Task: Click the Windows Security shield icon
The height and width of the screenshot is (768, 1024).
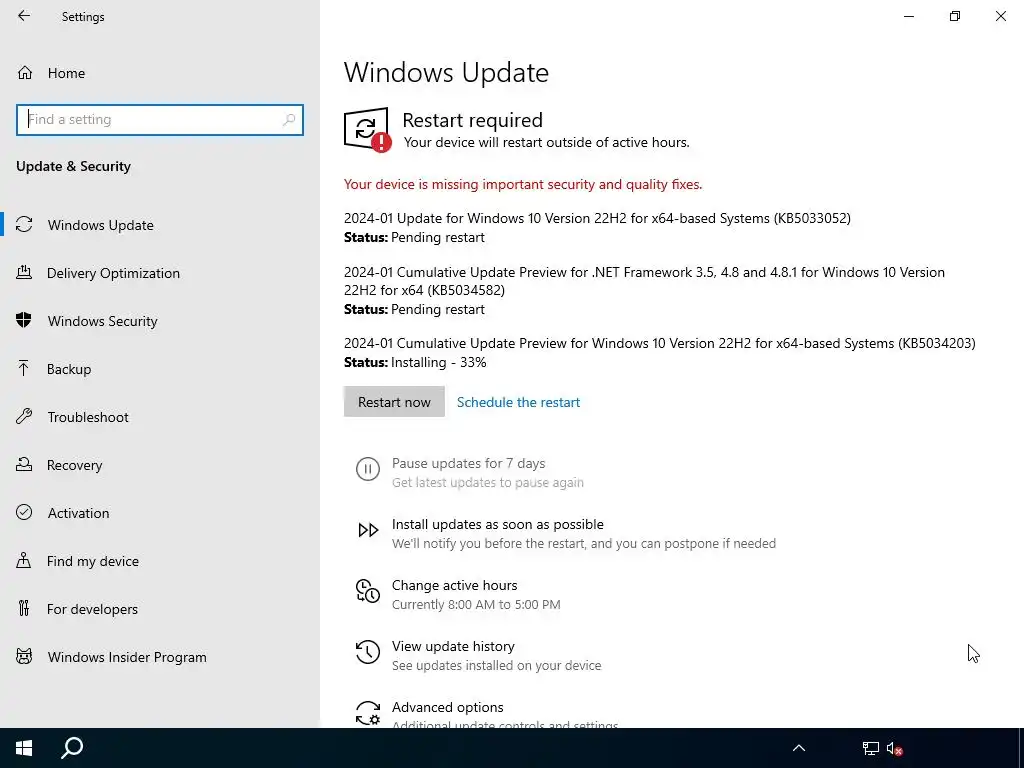Action: [24, 320]
